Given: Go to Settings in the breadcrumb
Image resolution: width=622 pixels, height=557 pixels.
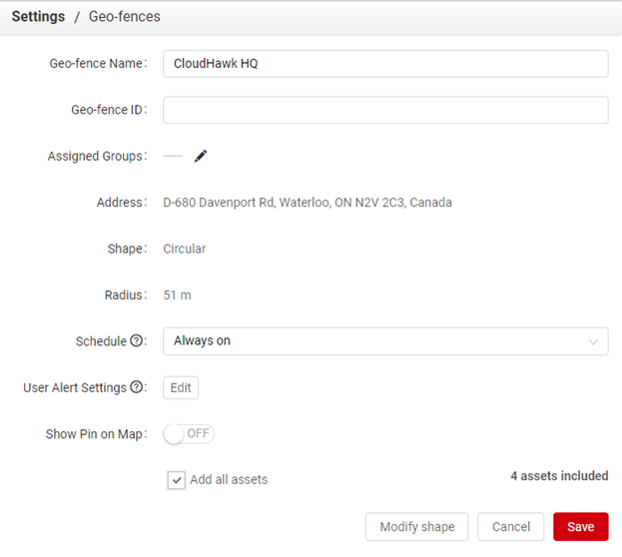Looking at the screenshot, I should [38, 17].
